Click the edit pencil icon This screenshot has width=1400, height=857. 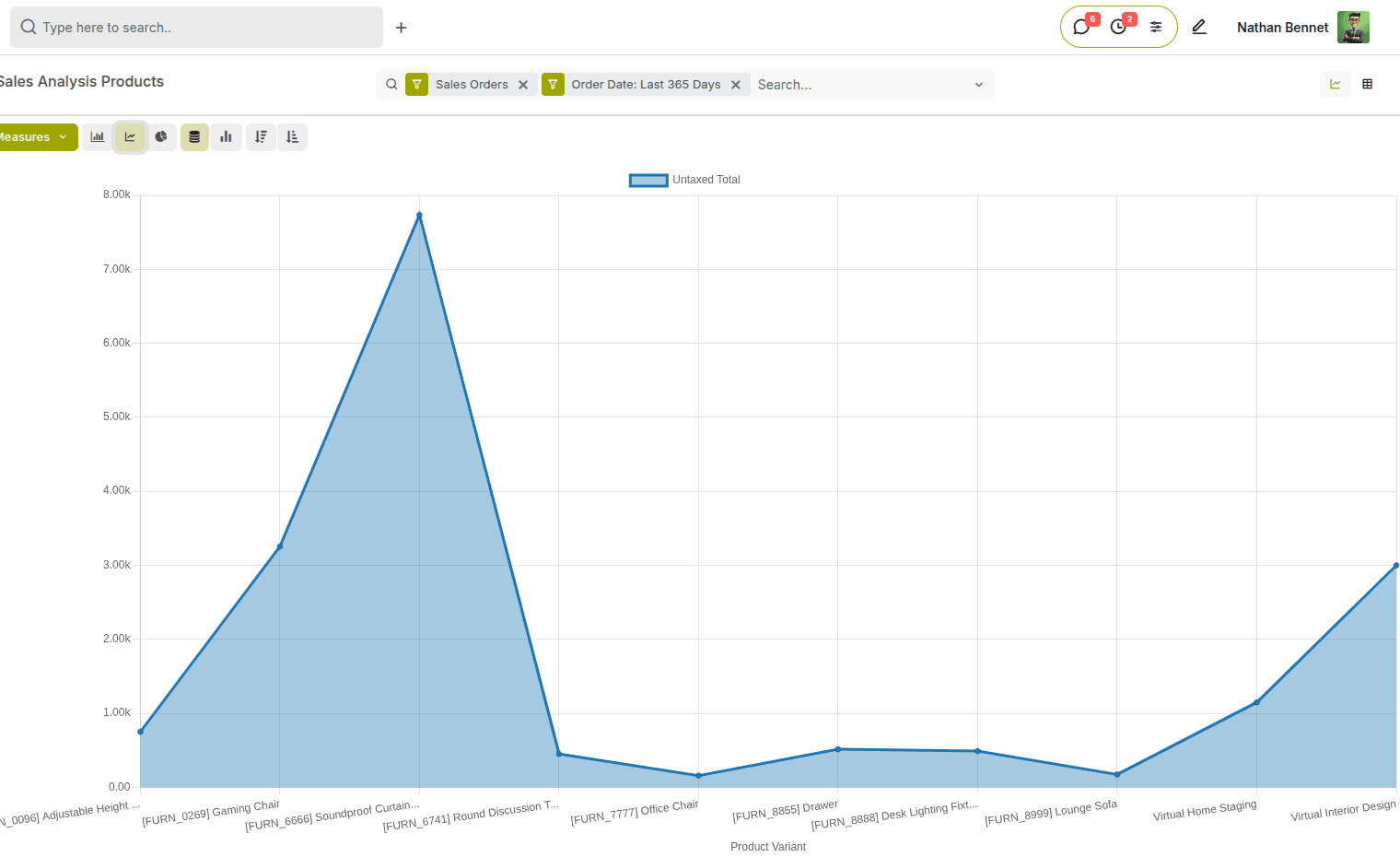(x=1199, y=28)
